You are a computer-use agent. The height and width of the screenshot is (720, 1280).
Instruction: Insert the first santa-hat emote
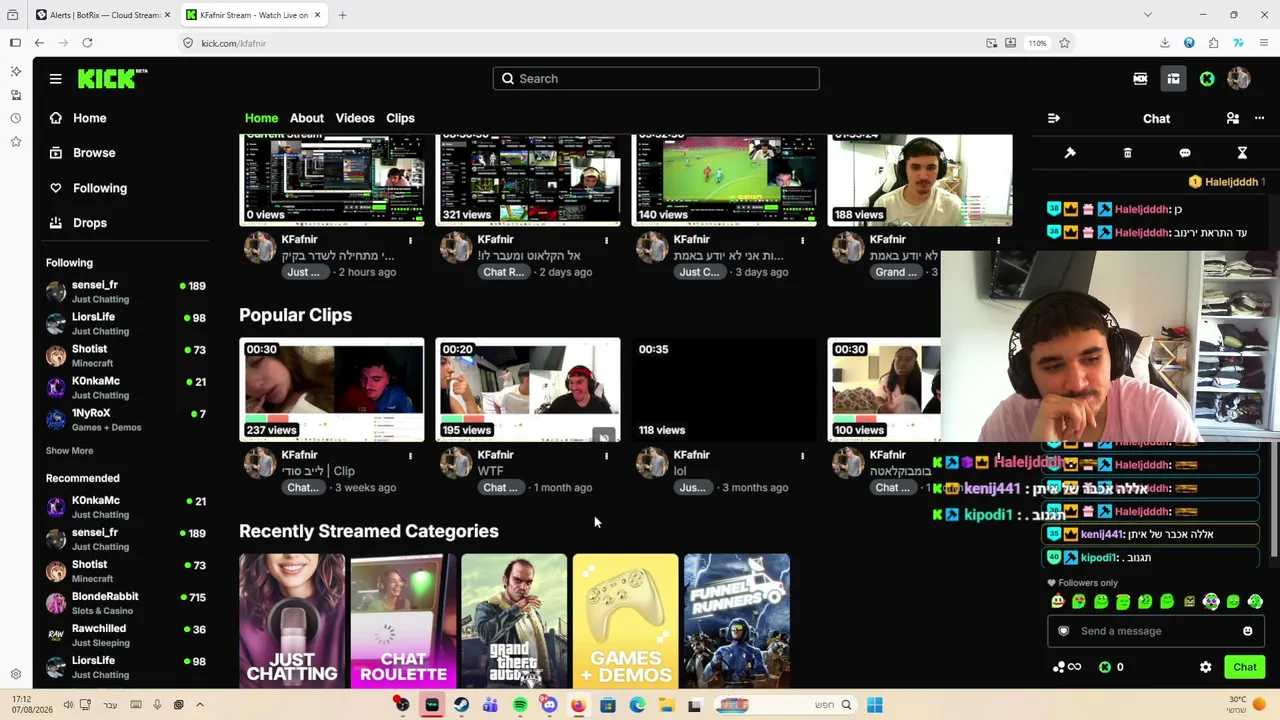(1057, 602)
